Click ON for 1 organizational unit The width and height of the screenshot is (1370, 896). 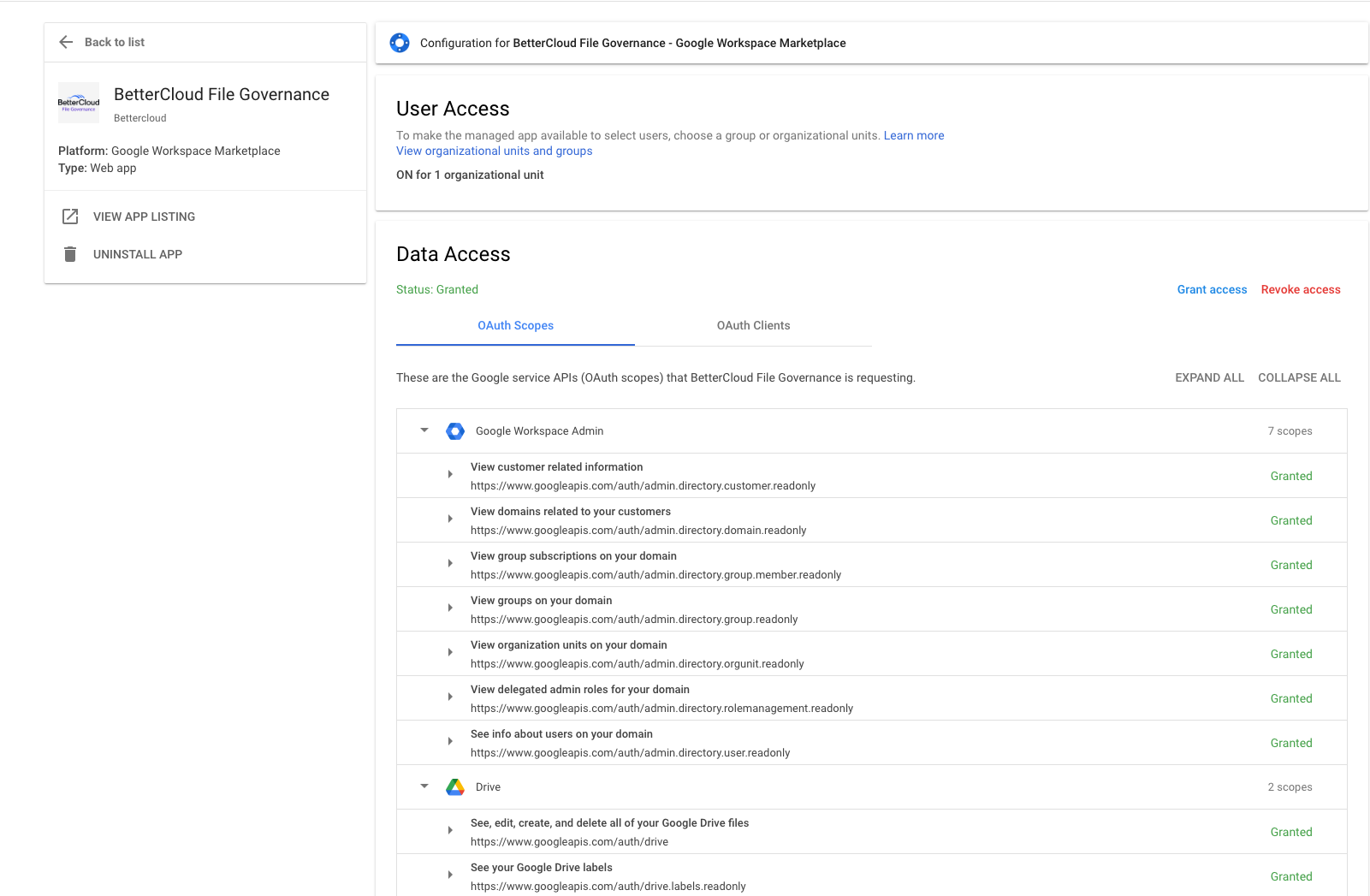point(470,175)
